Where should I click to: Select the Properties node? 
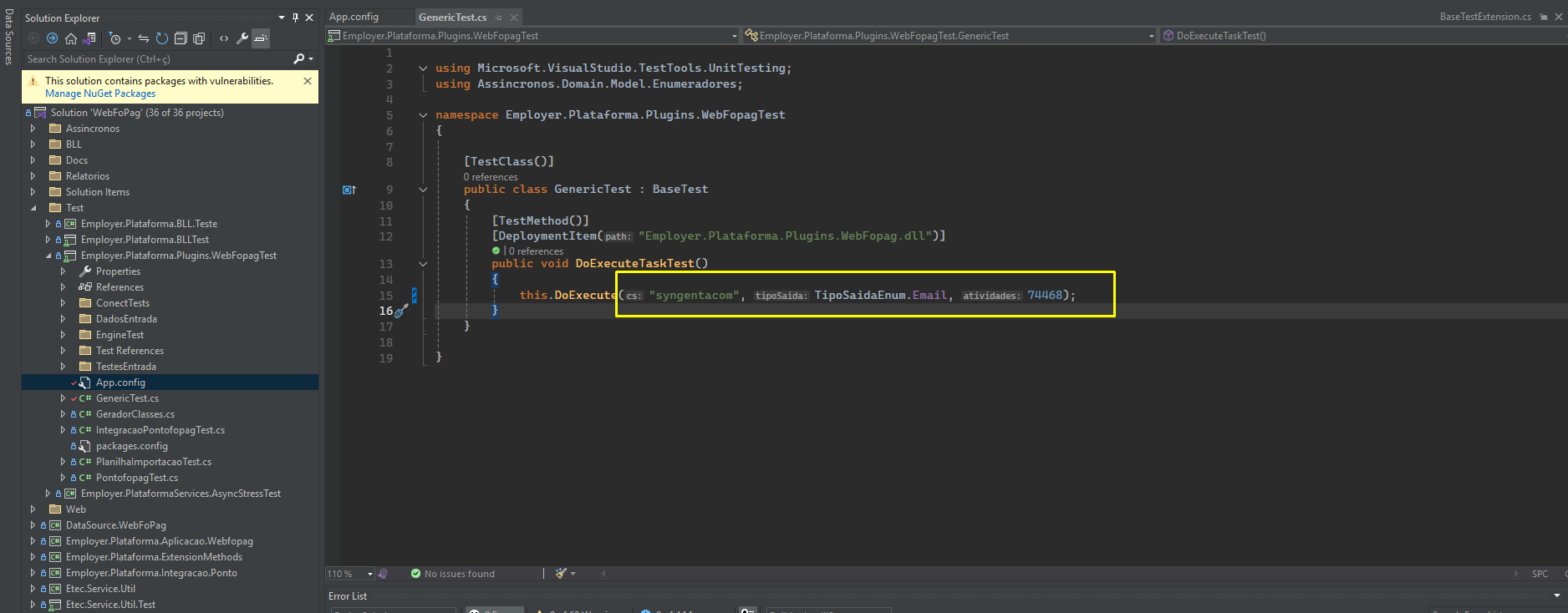(x=118, y=271)
